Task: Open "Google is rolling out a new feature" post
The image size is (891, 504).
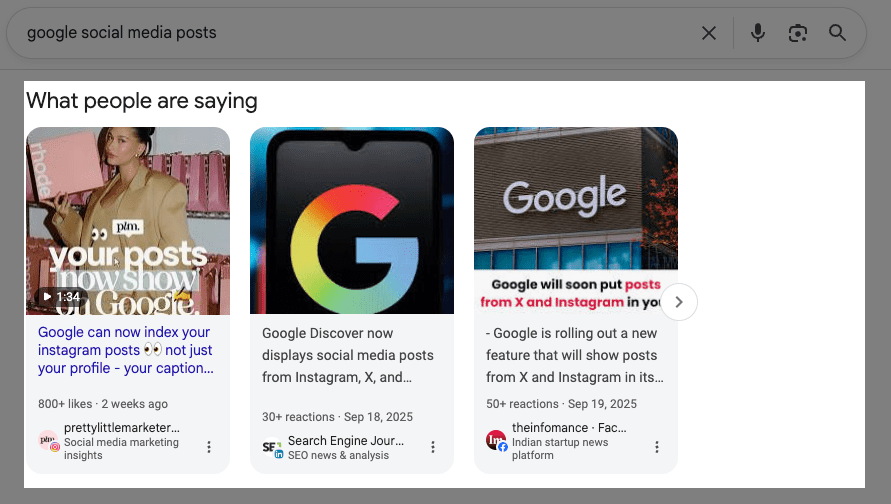Action: [x=573, y=355]
